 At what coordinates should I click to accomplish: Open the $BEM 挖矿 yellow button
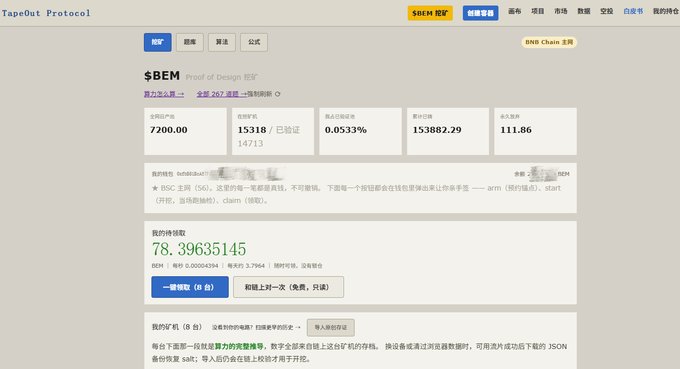pos(430,13)
